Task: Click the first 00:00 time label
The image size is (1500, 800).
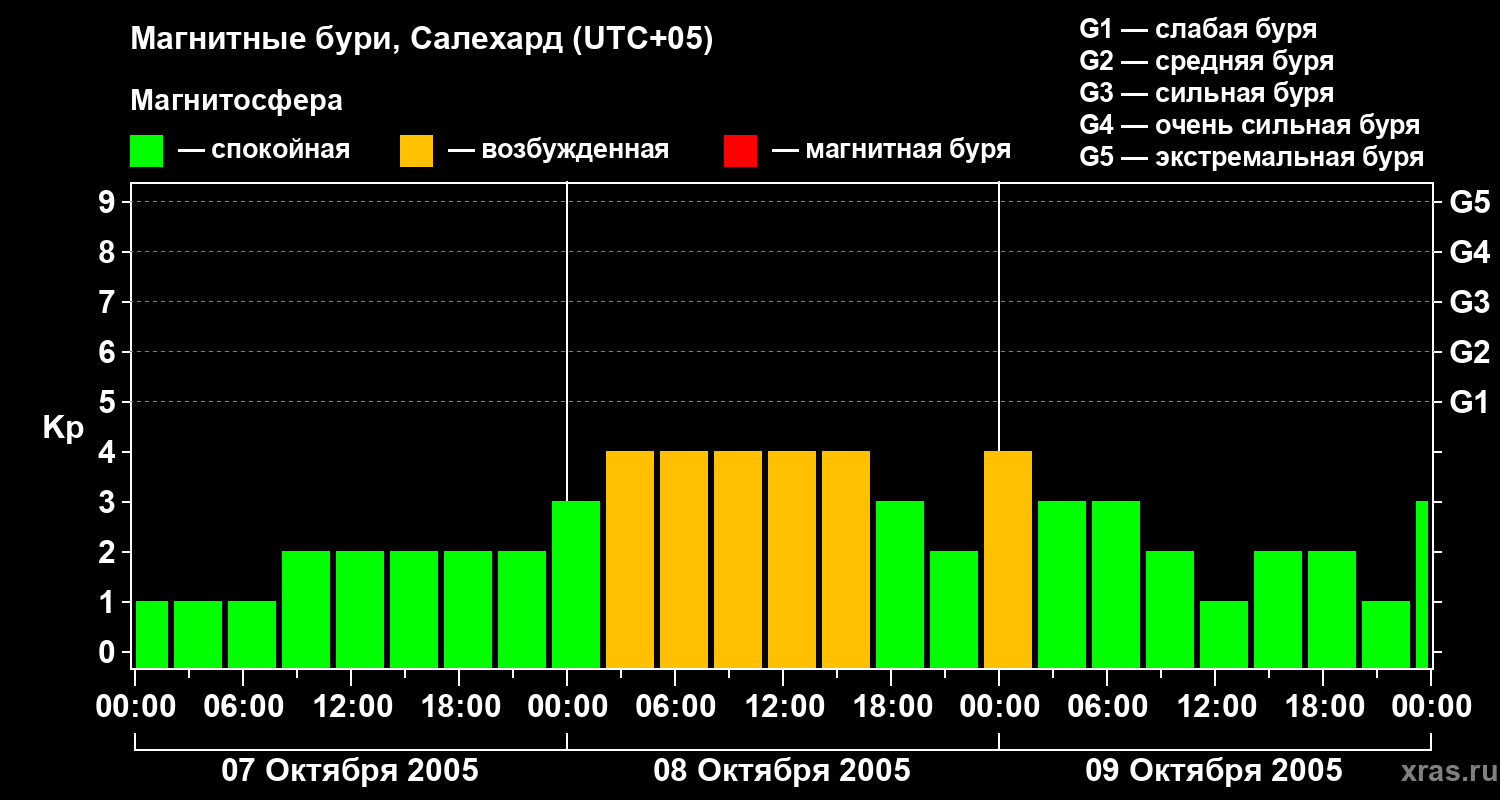Action: pos(135,707)
